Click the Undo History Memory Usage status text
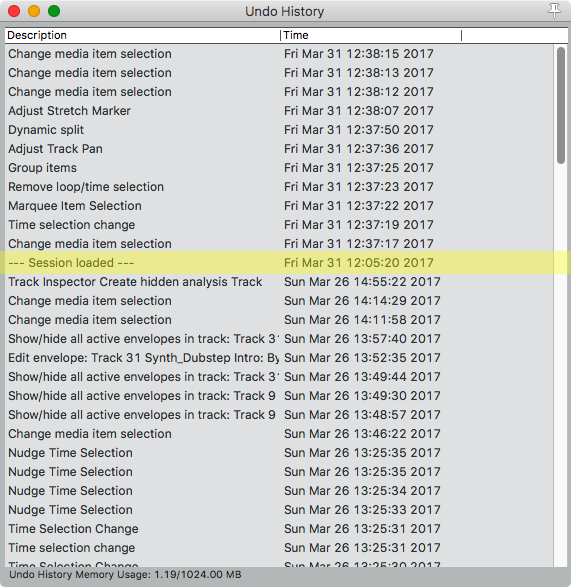The image size is (571, 587). [125, 575]
